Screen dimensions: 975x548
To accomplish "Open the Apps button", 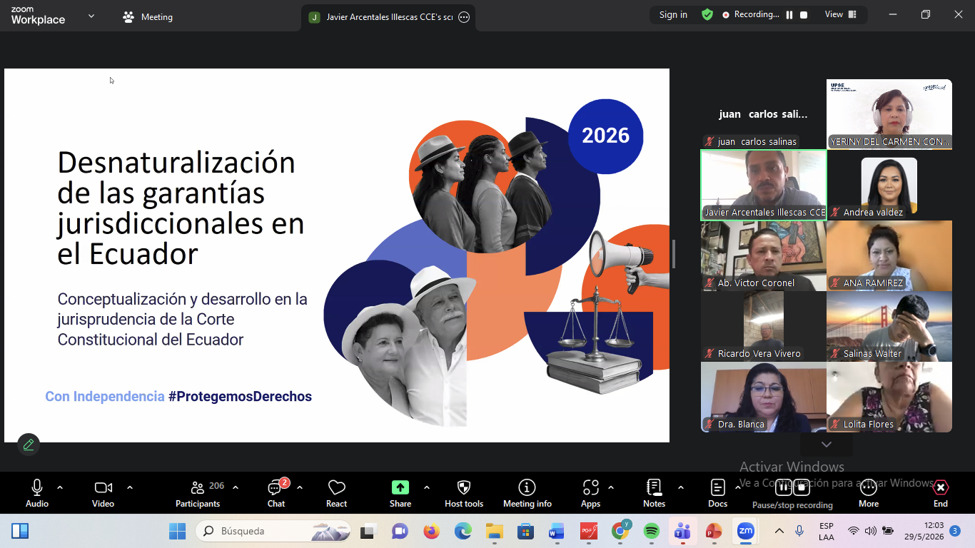I will (591, 493).
